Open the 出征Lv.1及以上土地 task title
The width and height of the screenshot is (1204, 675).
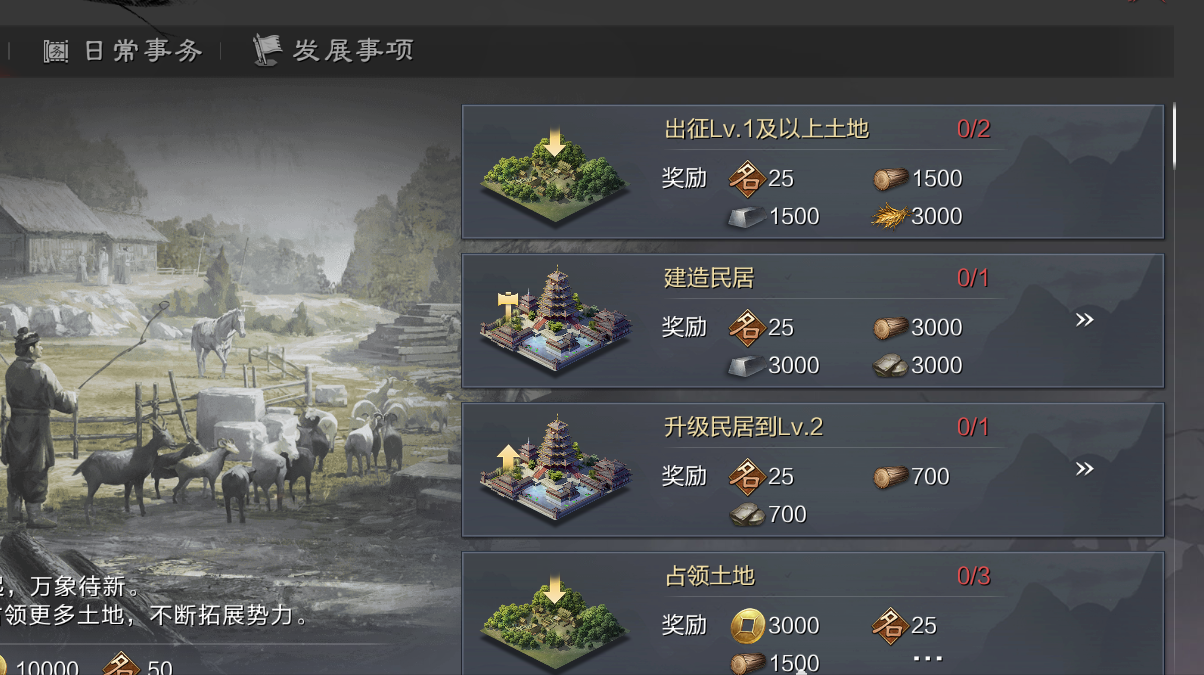point(766,129)
